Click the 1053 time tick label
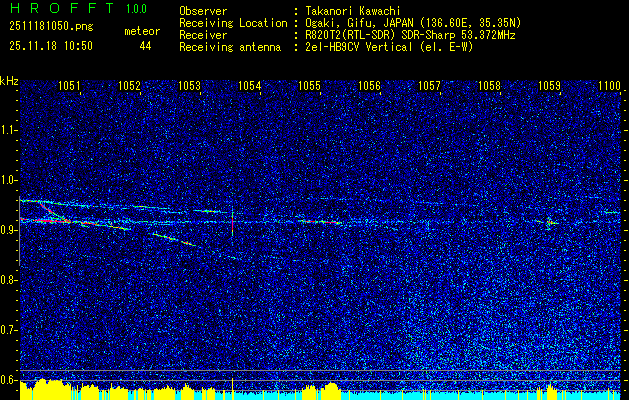Image resolution: width=629 pixels, height=400 pixels. (189, 85)
